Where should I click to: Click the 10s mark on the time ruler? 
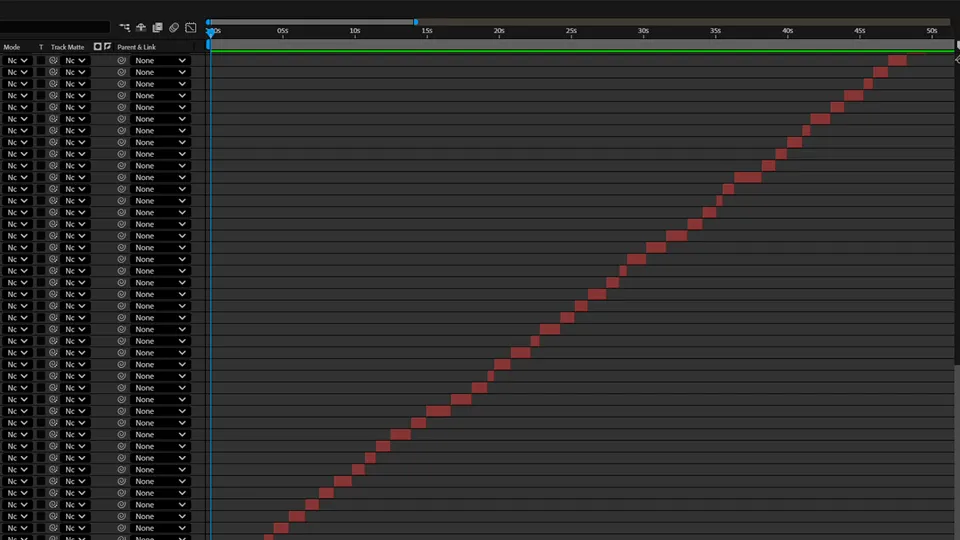[355, 31]
